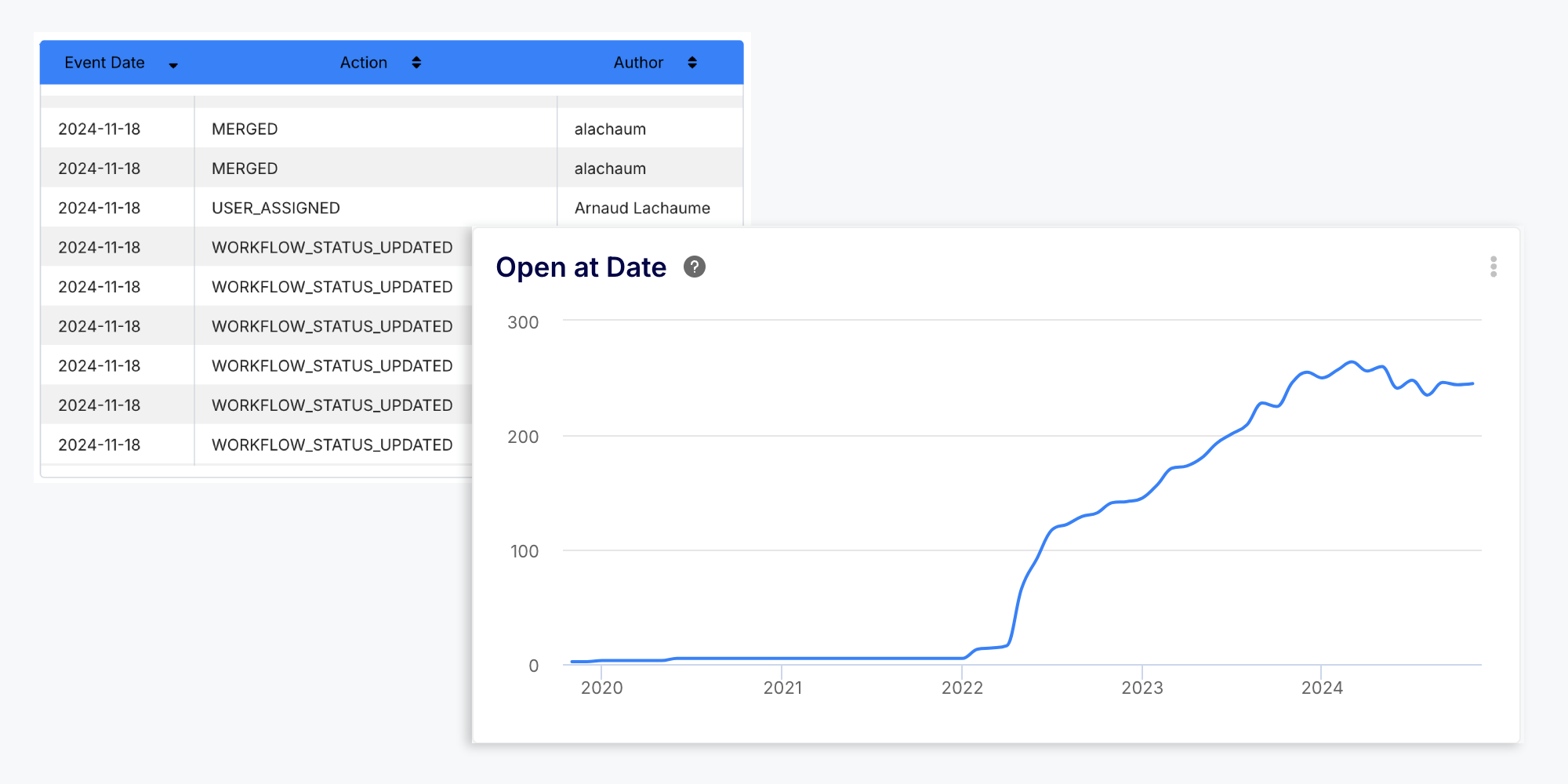Select the last WORKFLOW_STATUS_UPDATED row
Image resolution: width=1568 pixels, height=784 pixels.
tap(332, 445)
